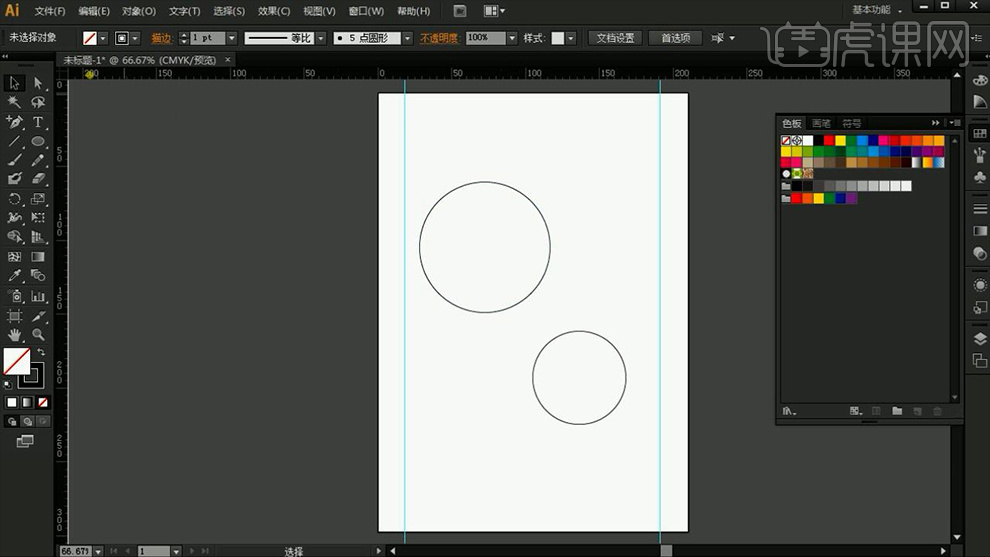Image resolution: width=990 pixels, height=557 pixels.
Task: Switch to the 画笔 panel tab
Action: tap(821, 123)
